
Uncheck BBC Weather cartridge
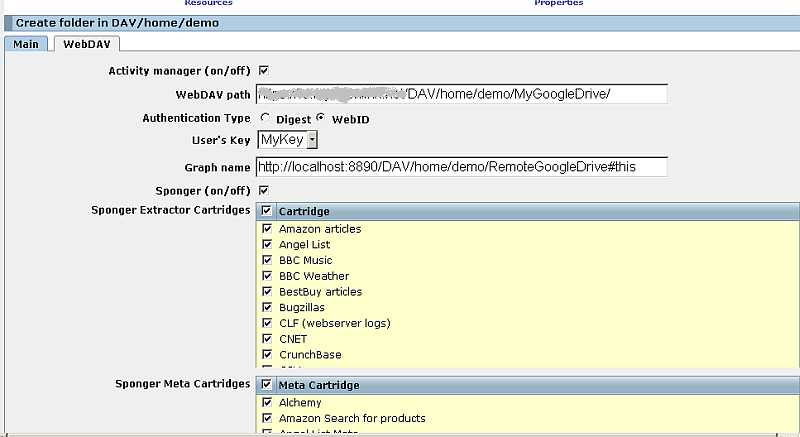[x=267, y=276]
